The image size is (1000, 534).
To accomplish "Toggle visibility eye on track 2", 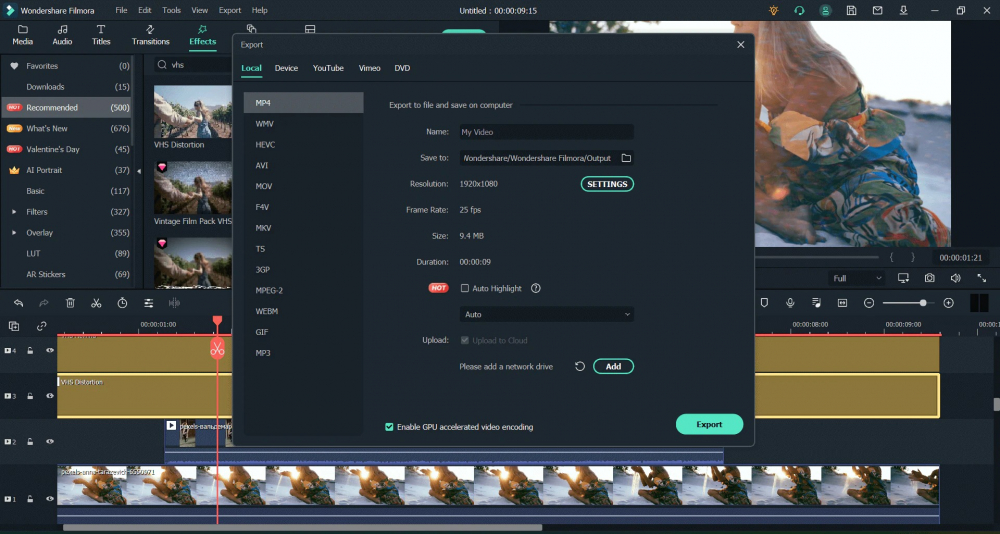I will [50, 441].
